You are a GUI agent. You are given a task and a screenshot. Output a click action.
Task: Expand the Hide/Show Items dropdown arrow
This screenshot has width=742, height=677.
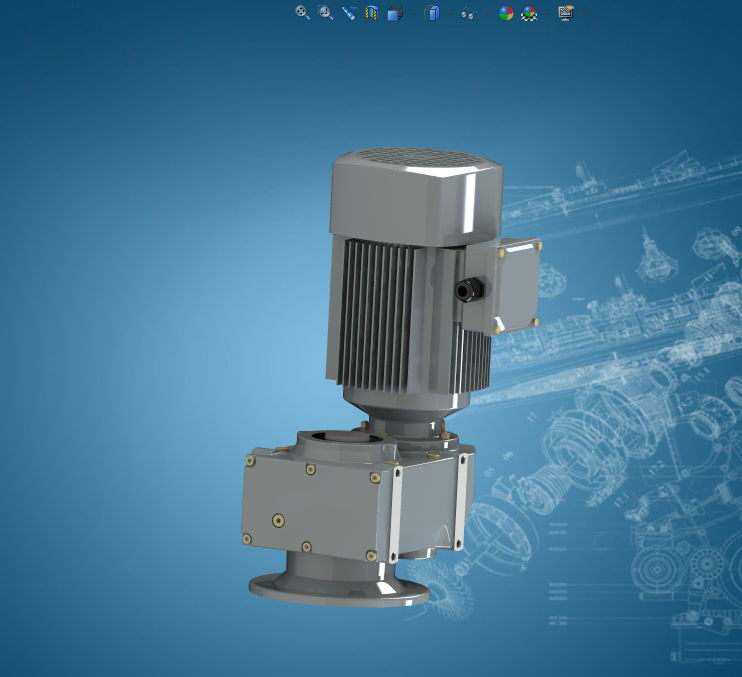pos(487,14)
